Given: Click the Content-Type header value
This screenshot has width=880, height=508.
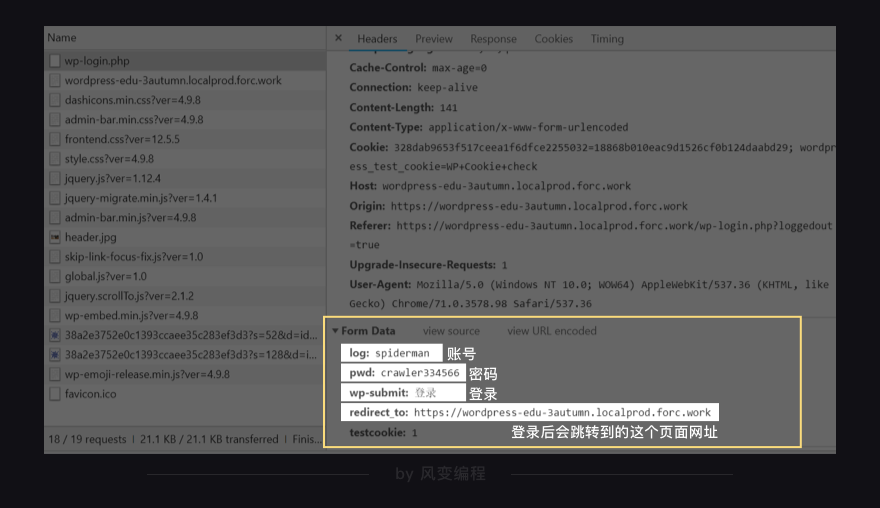Looking at the screenshot, I should [528, 127].
